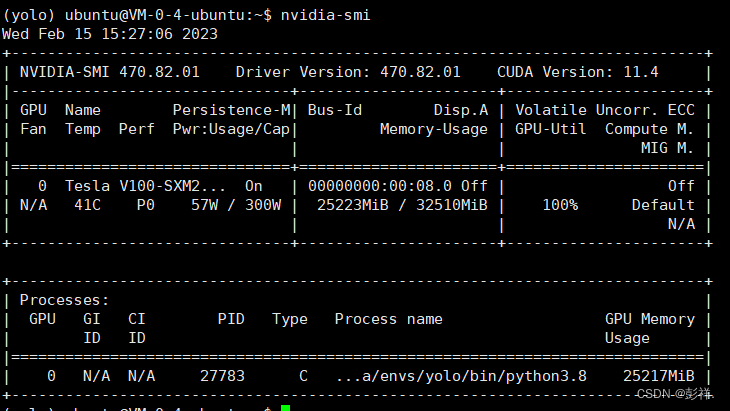Click the 'nvidia-smi' command text
Screen dimensions: 730x411
325,15
